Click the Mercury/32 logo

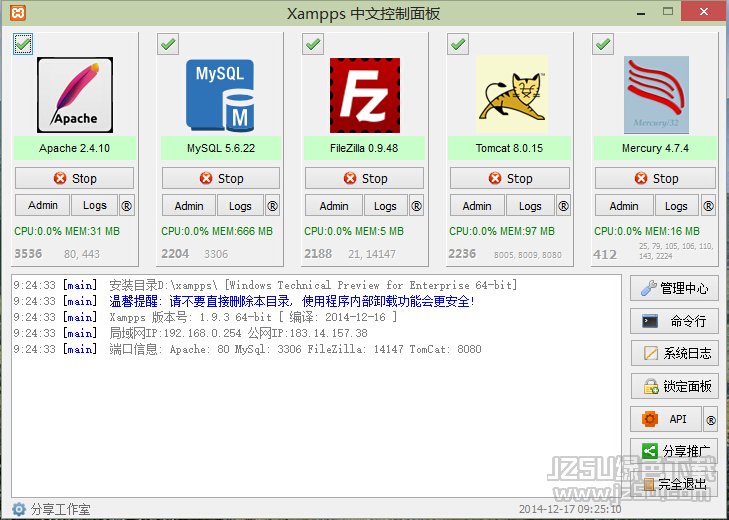[x=656, y=95]
